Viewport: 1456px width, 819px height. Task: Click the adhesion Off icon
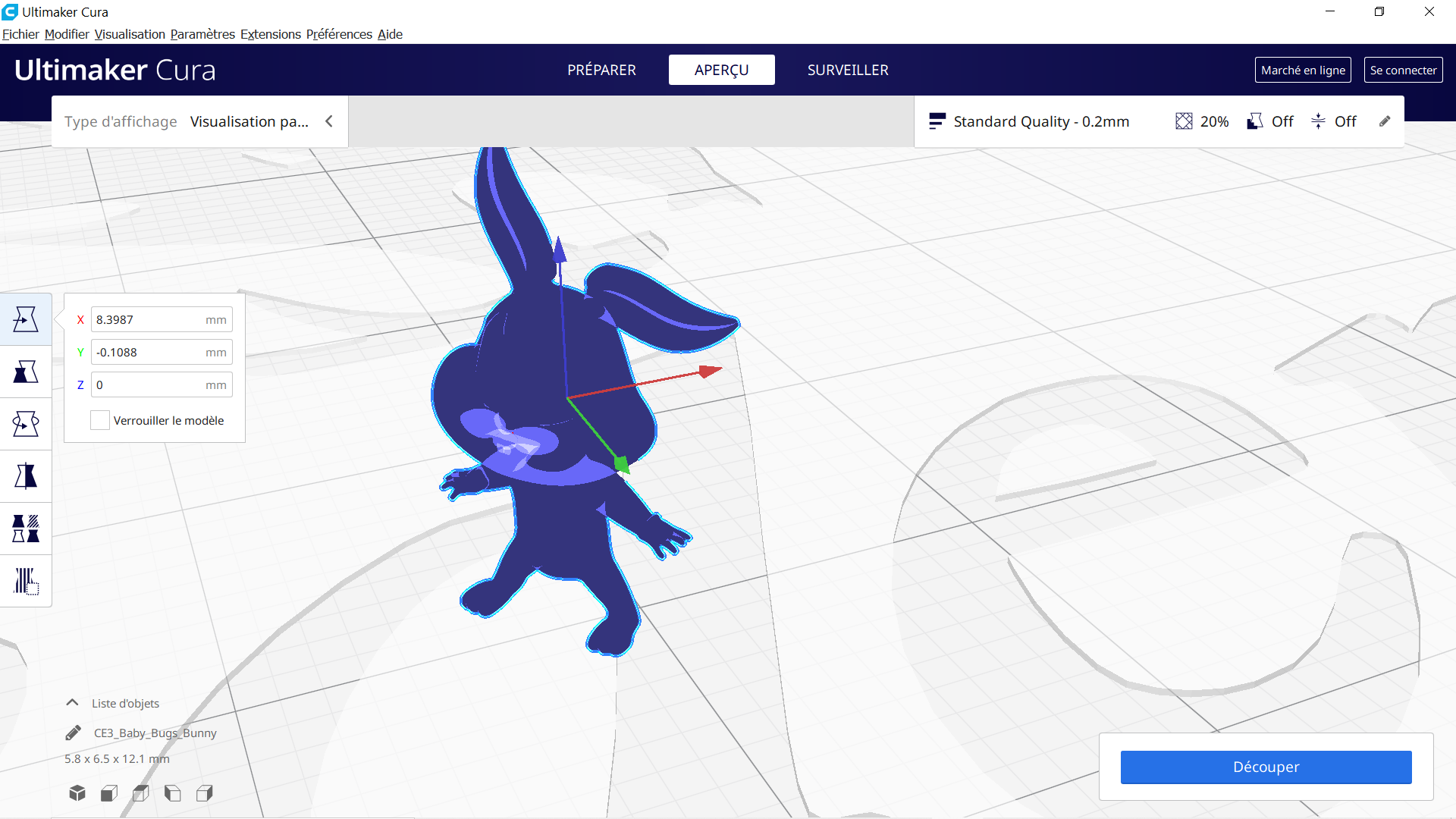click(x=1319, y=121)
